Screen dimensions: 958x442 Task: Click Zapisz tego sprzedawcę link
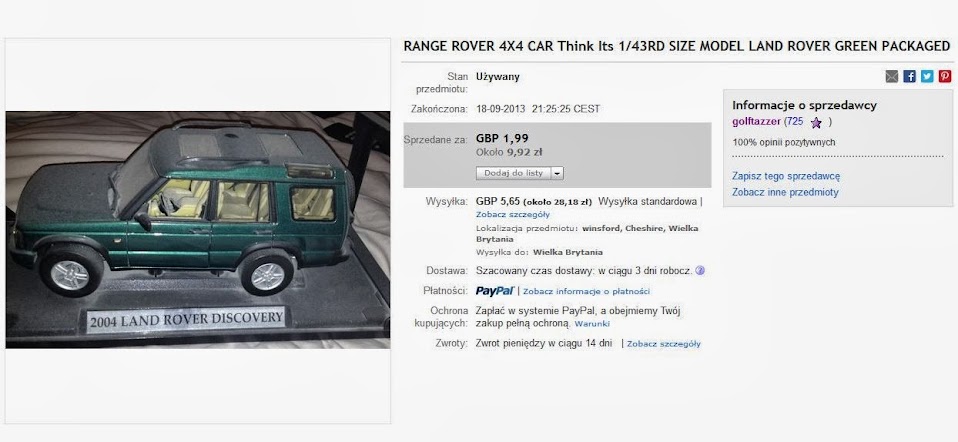pyautogui.click(x=786, y=176)
